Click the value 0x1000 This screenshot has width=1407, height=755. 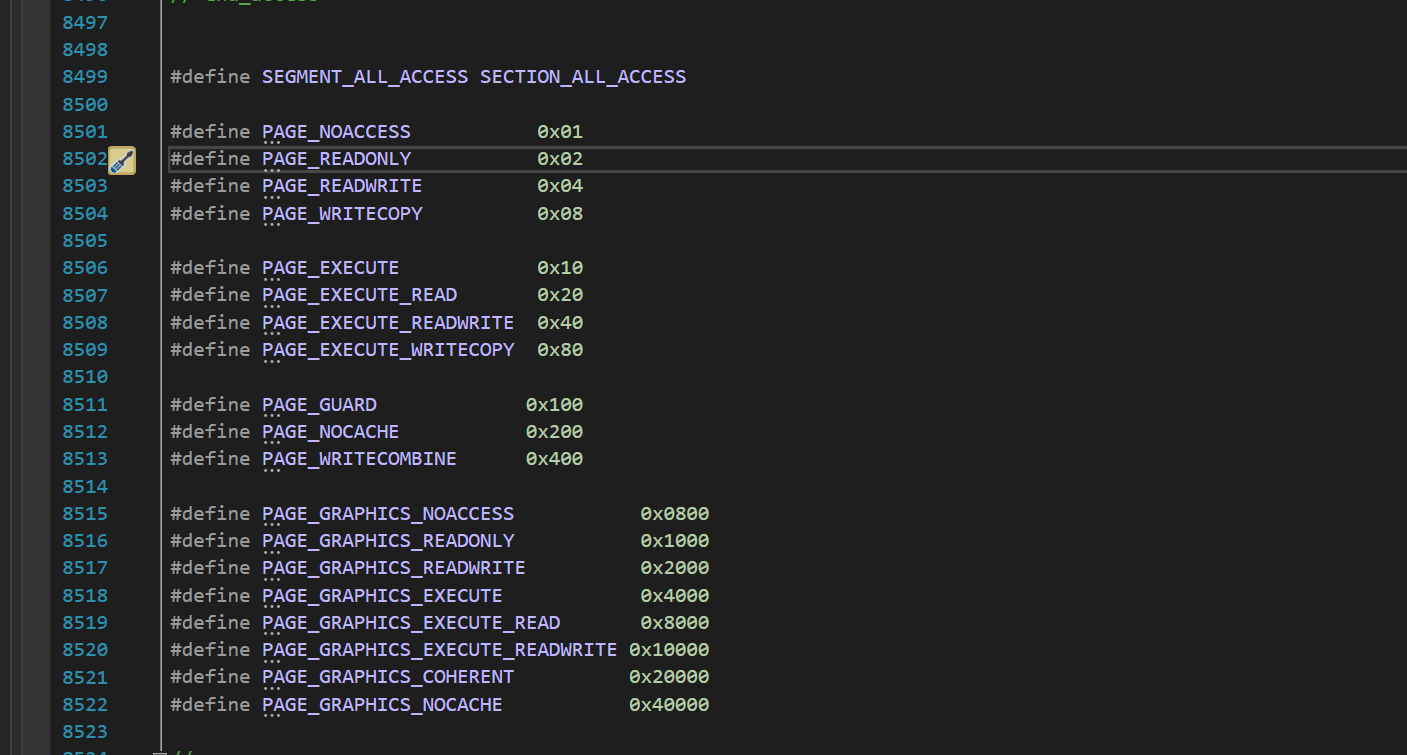pyautogui.click(x=675, y=541)
